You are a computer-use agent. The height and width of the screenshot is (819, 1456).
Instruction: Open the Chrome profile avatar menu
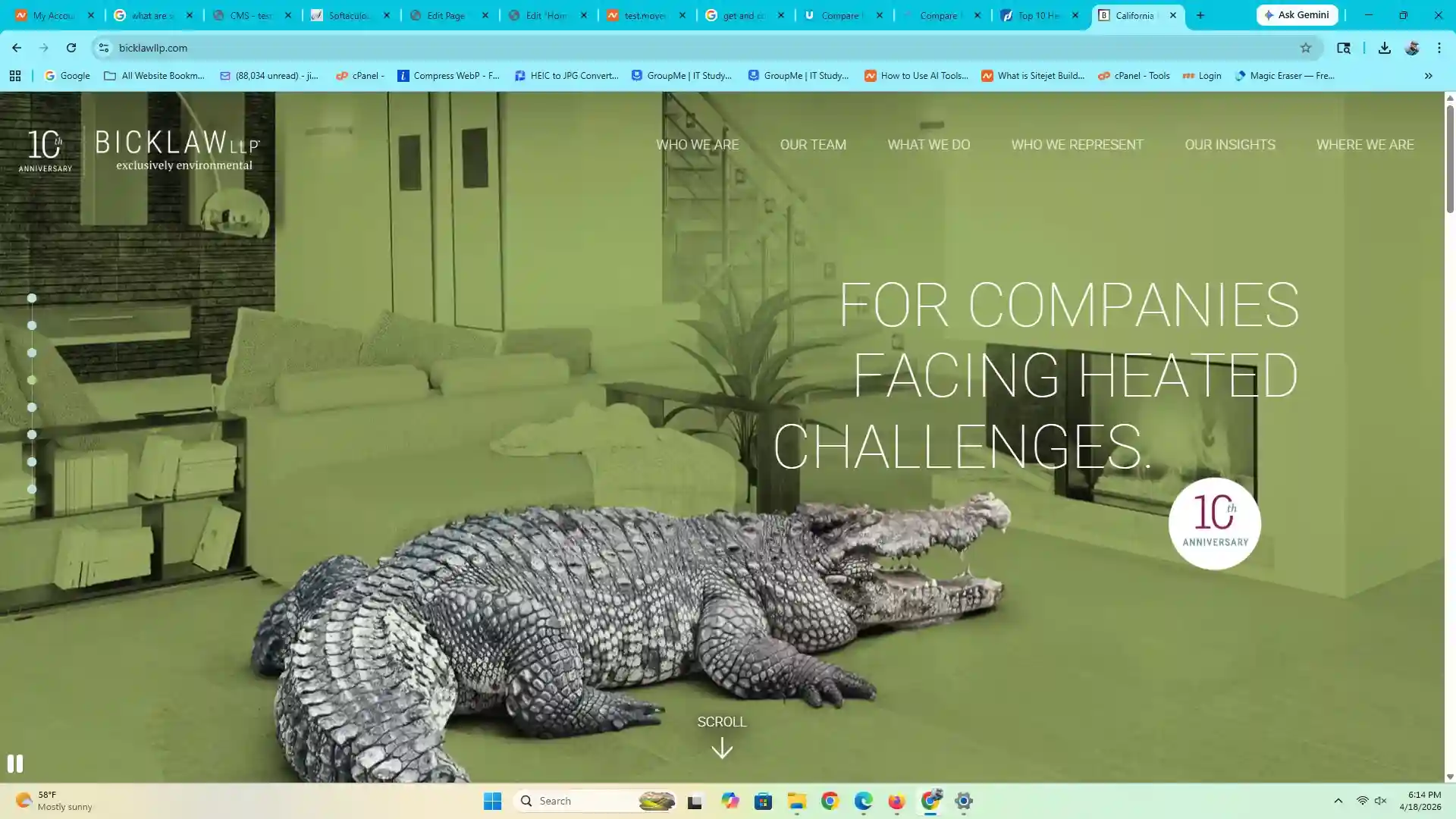pyautogui.click(x=1413, y=47)
